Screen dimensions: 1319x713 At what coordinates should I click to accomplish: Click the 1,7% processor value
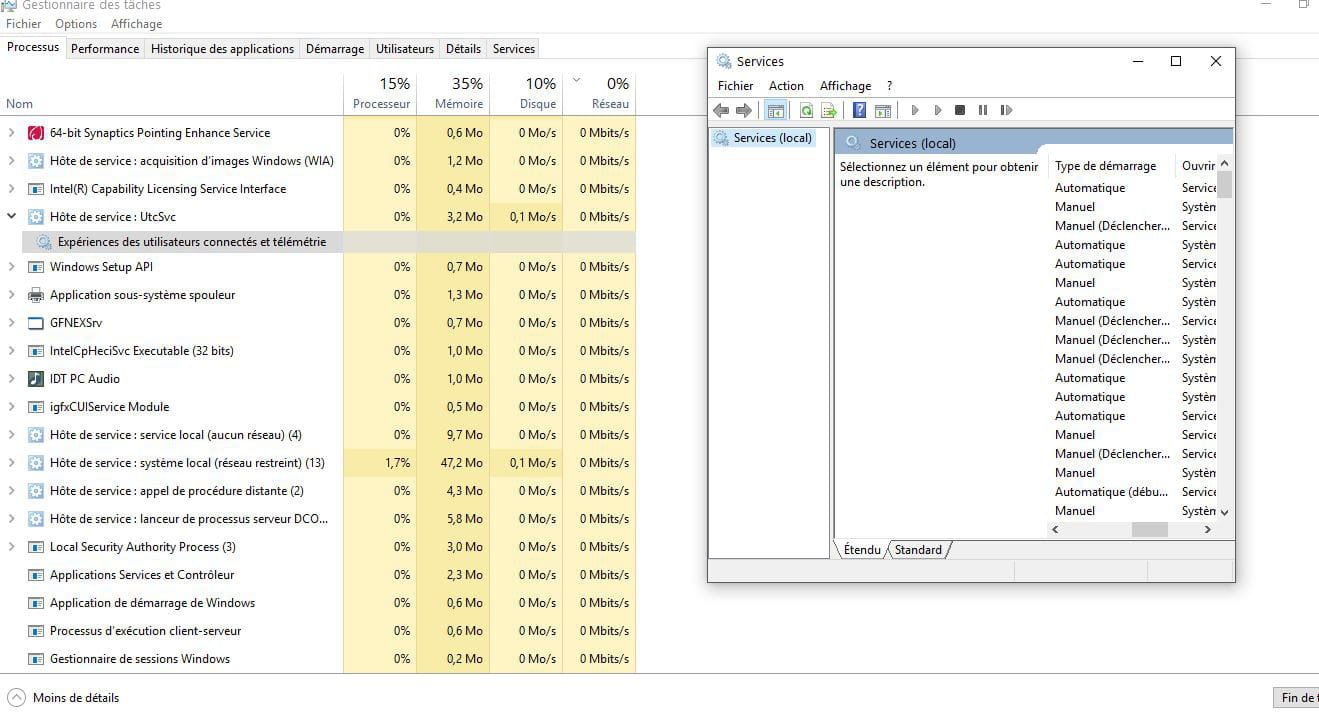[397, 463]
